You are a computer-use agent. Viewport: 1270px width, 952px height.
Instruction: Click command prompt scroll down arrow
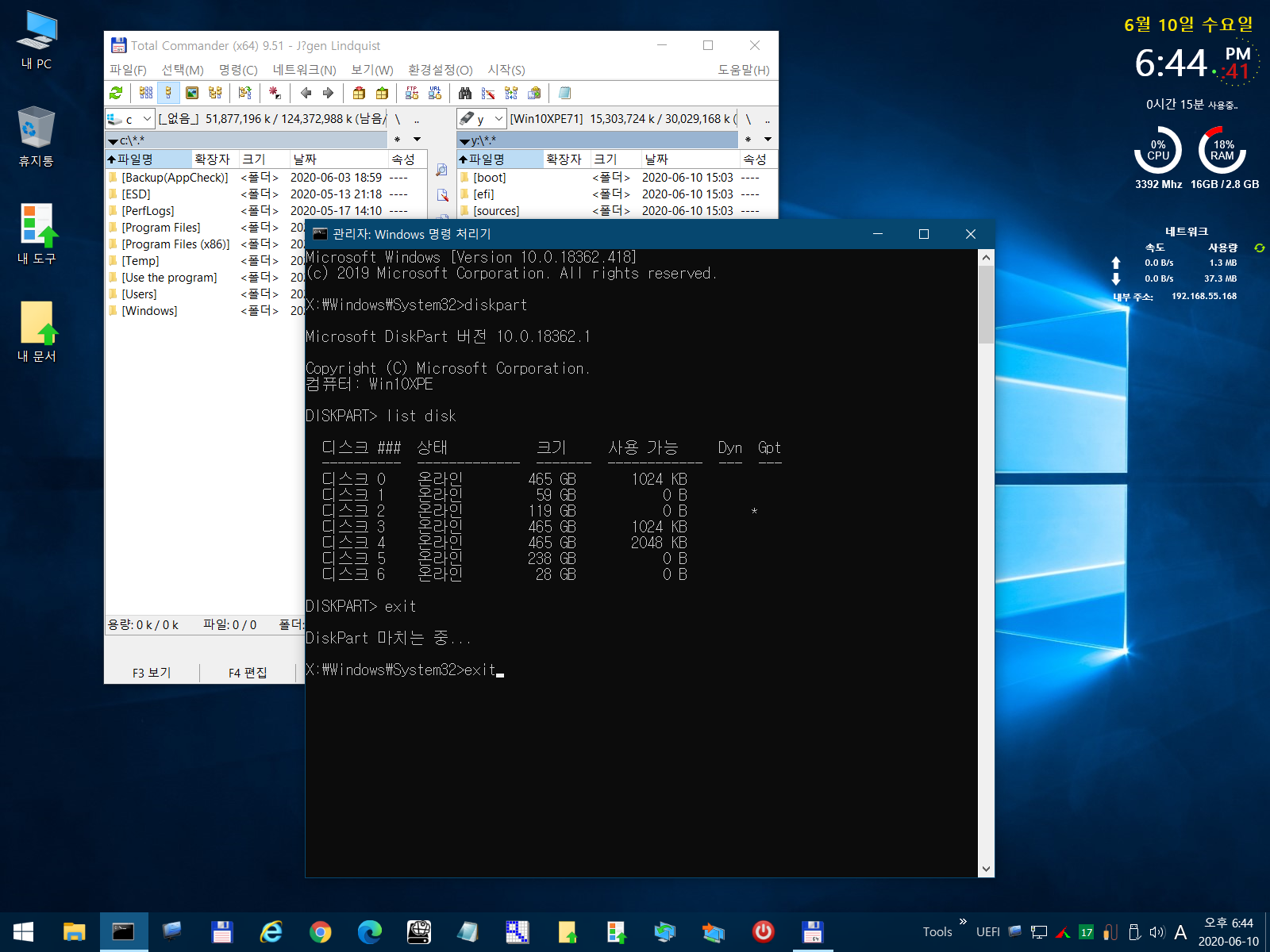986,869
